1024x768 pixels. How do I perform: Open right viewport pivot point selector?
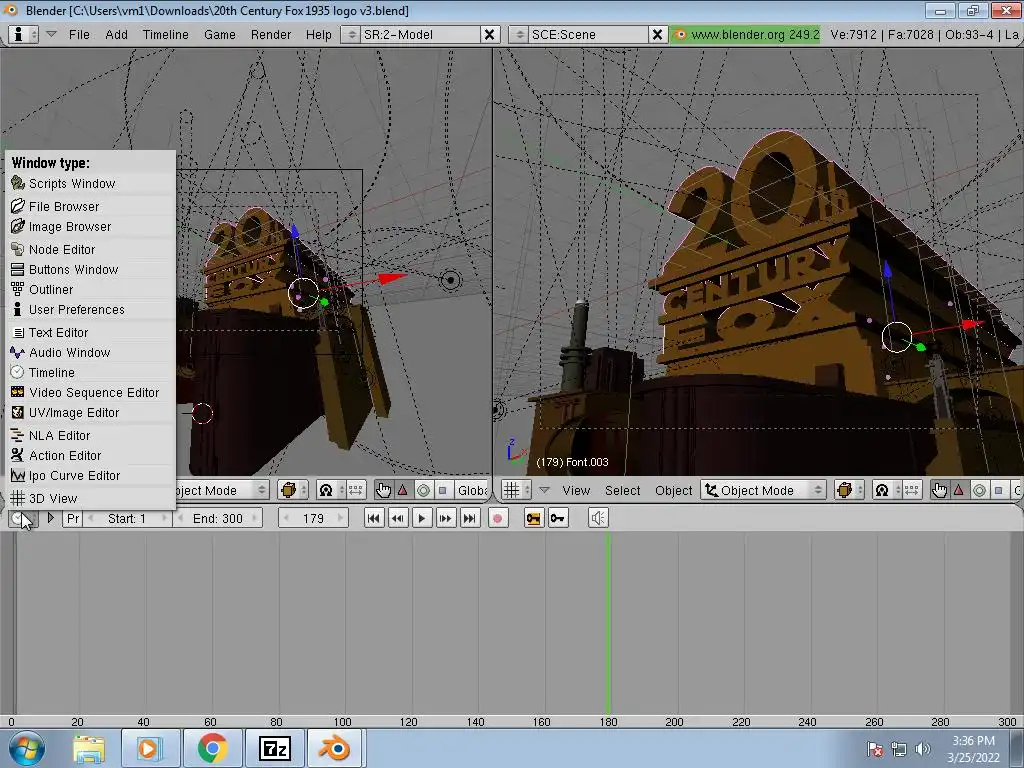(x=886, y=490)
